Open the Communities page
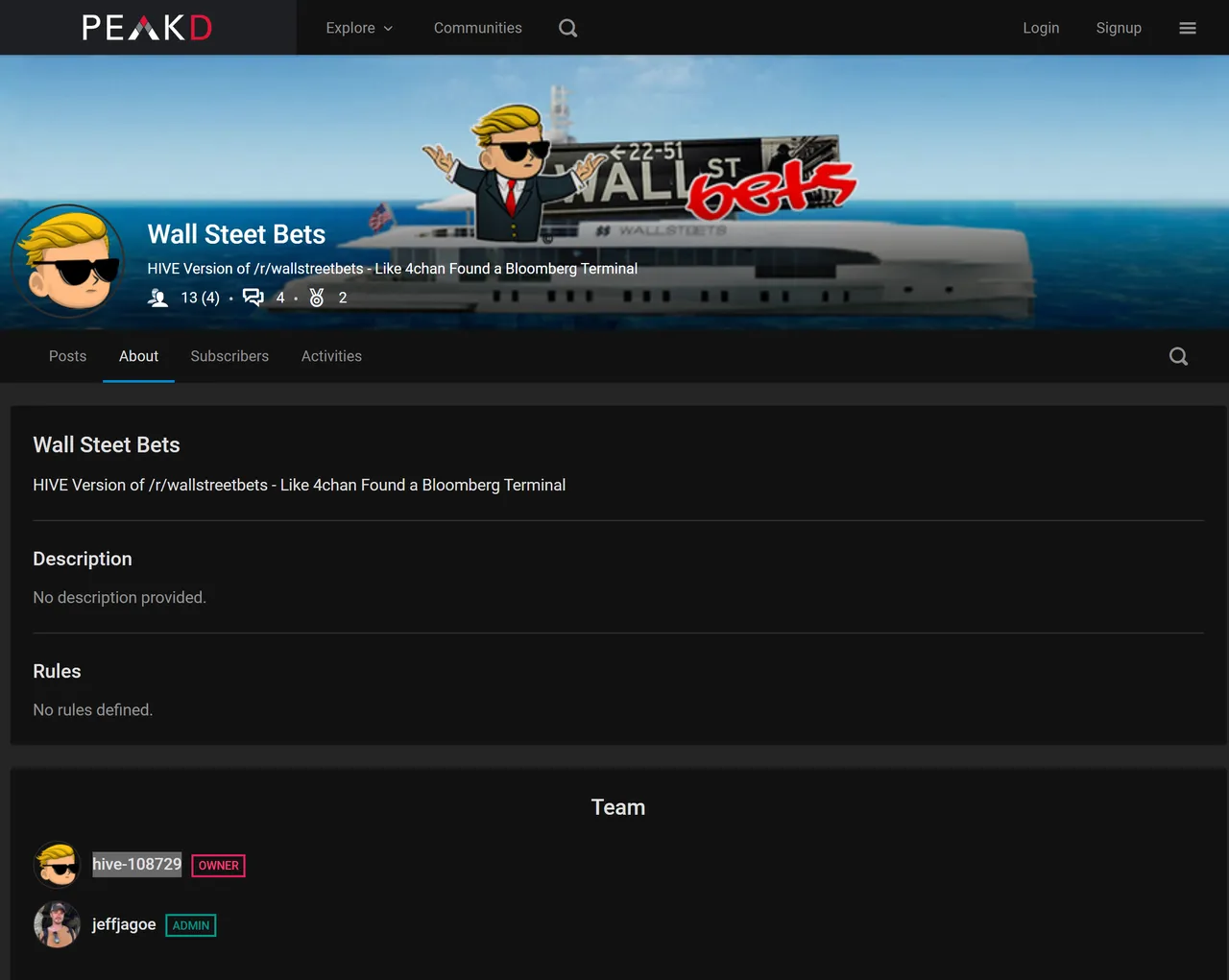This screenshot has height=980, width=1229. point(477,28)
